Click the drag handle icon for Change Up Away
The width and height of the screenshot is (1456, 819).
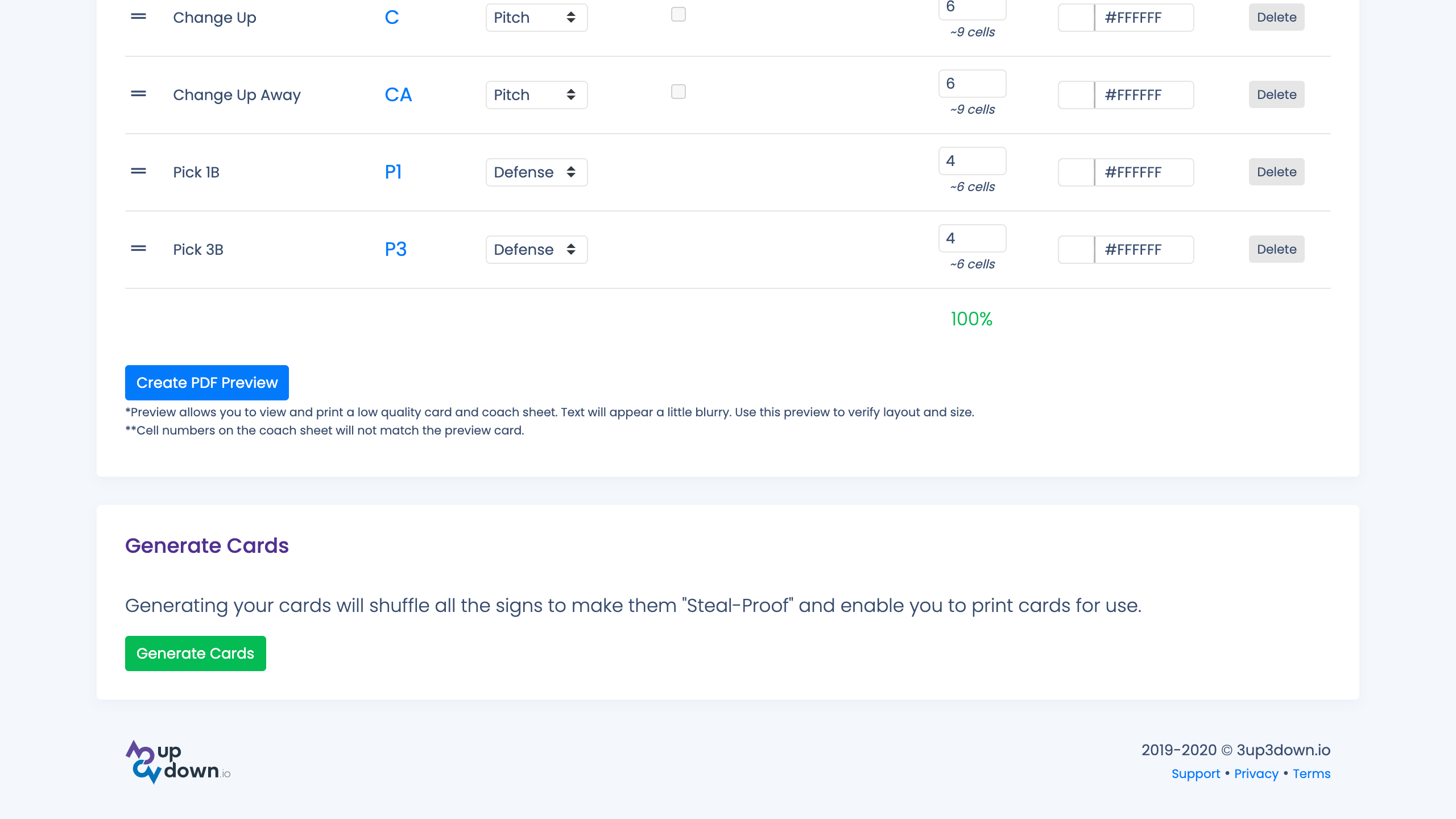138,93
